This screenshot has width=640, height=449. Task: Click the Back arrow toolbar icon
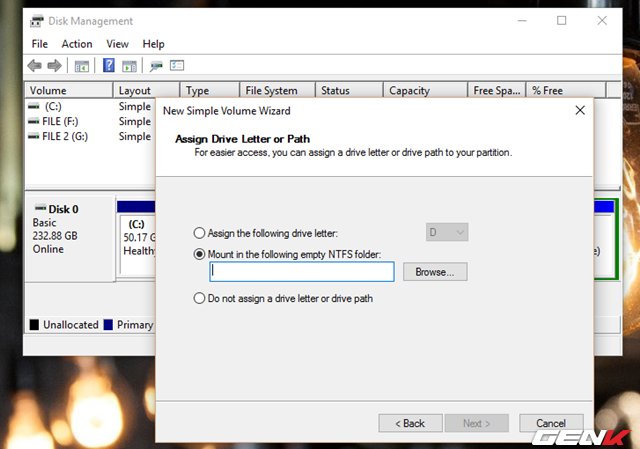(36, 66)
